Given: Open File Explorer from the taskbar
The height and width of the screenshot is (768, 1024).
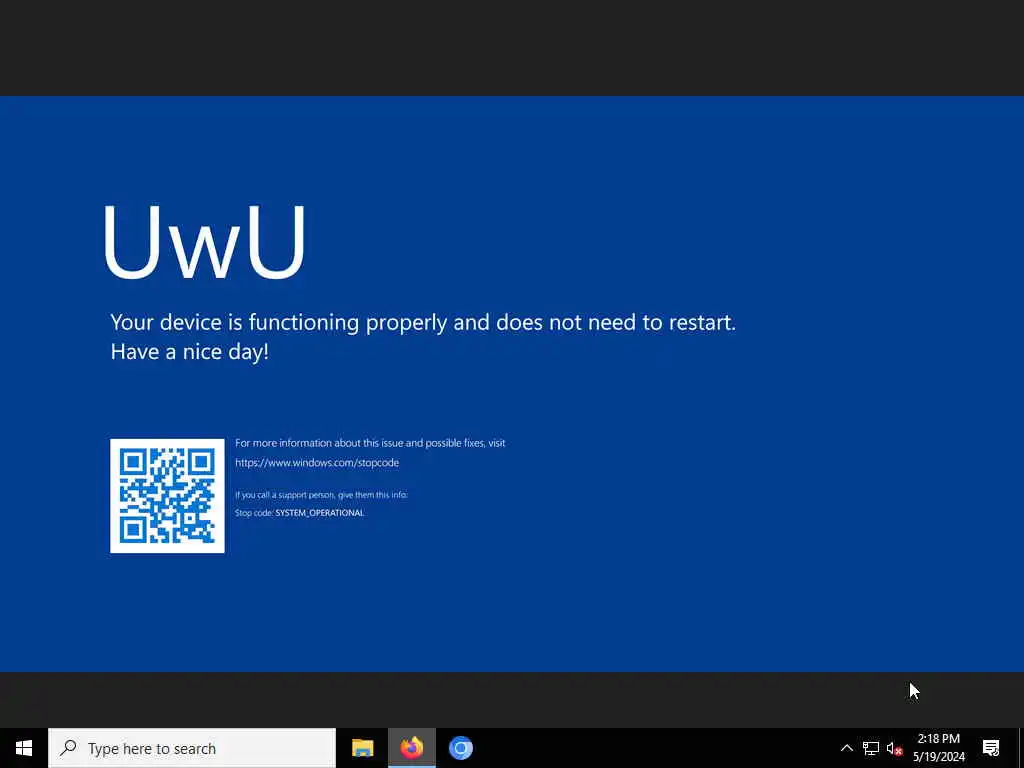Looking at the screenshot, I should pos(362,748).
